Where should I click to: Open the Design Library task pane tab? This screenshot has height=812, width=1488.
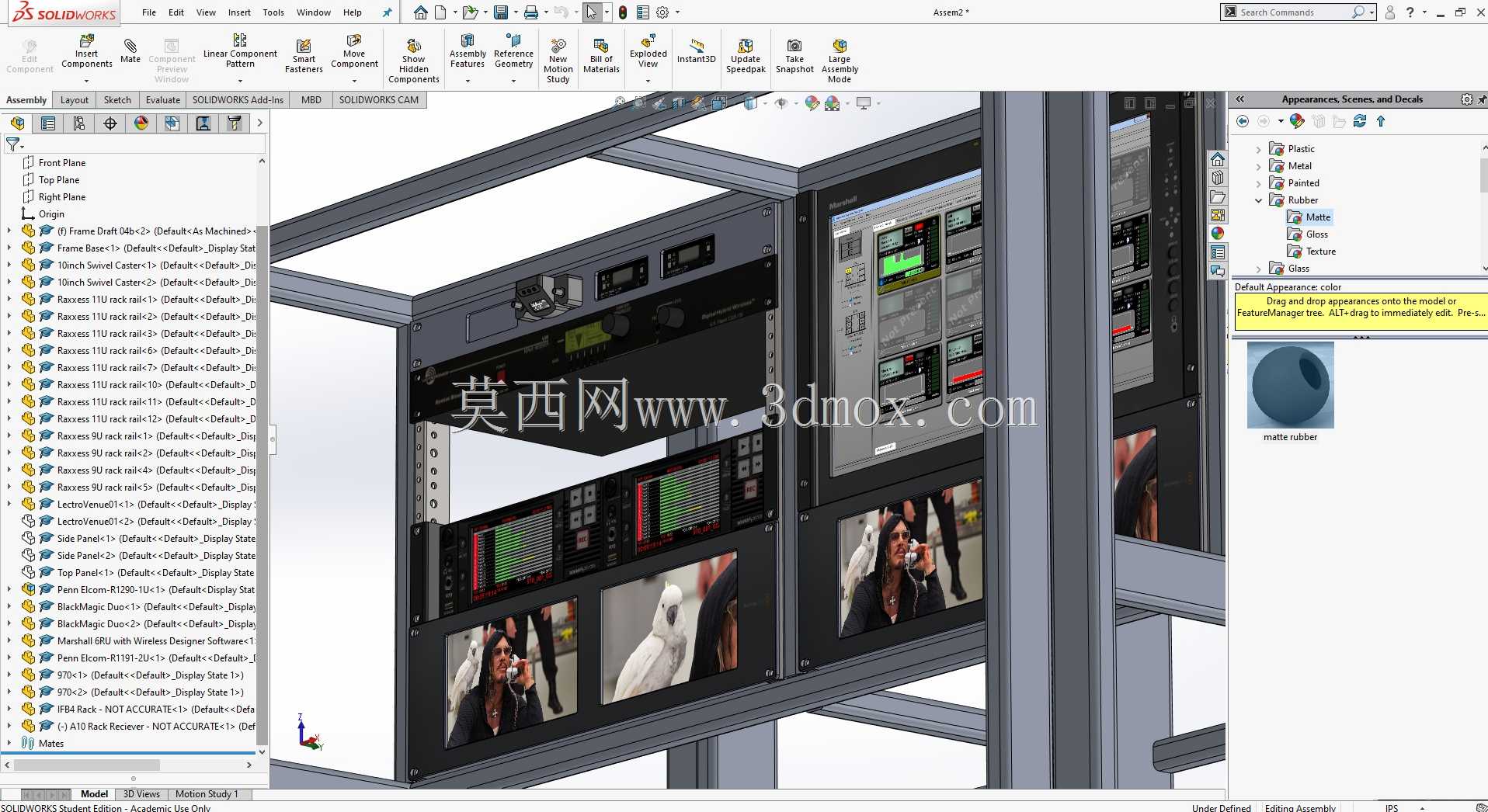pos(1218,178)
